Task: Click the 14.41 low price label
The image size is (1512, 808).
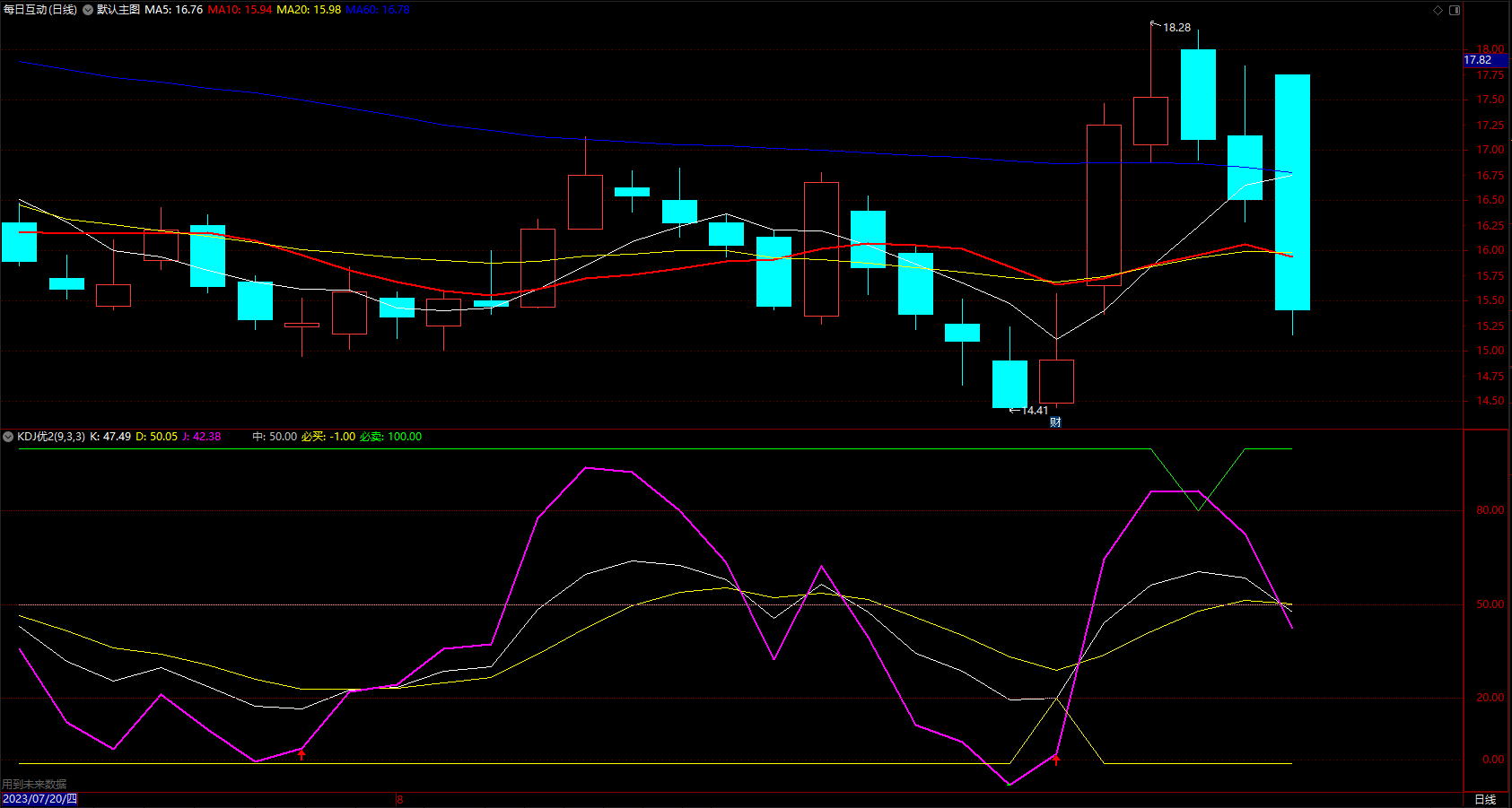Action: [1035, 411]
